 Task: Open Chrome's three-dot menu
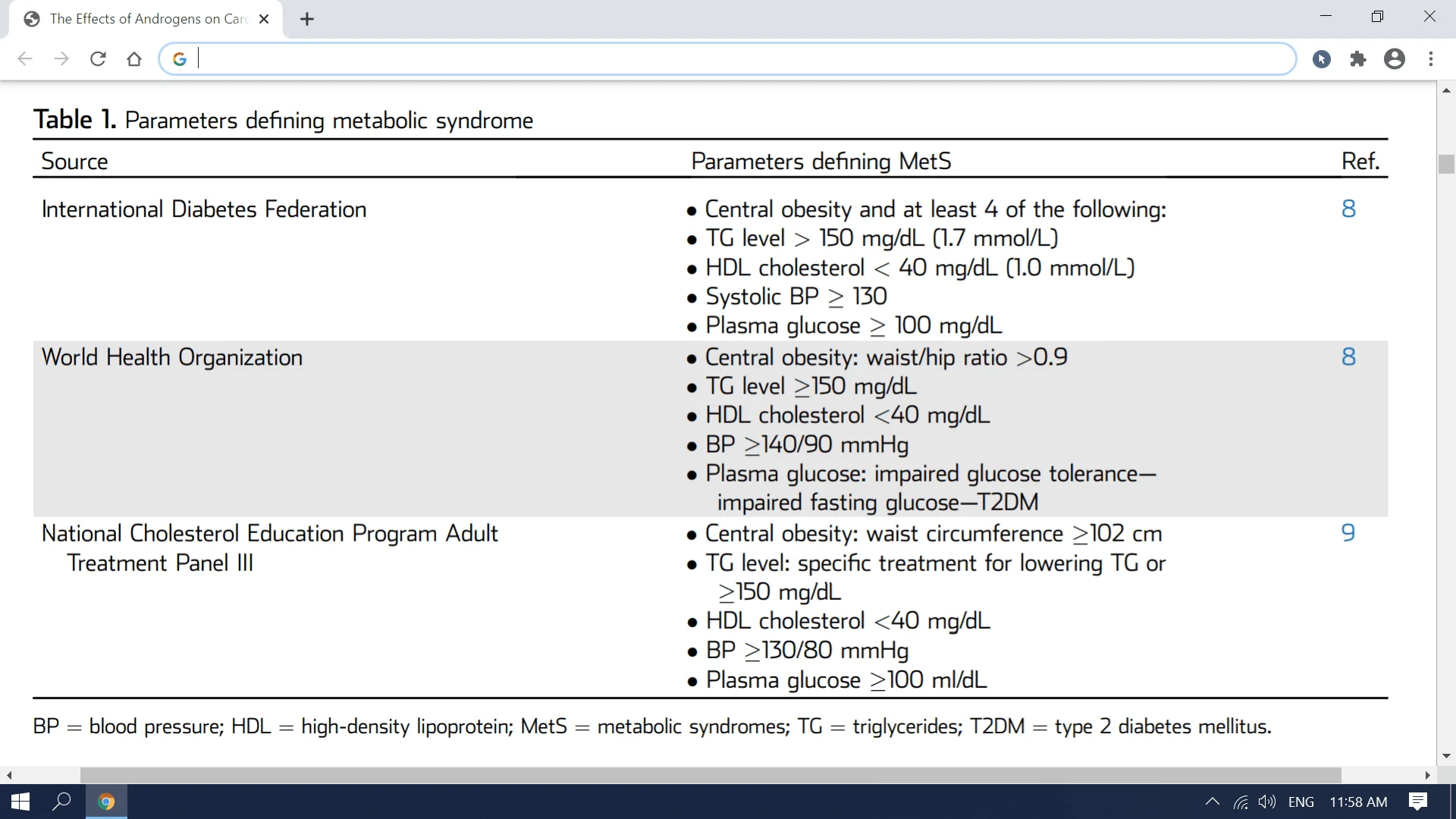tap(1431, 59)
